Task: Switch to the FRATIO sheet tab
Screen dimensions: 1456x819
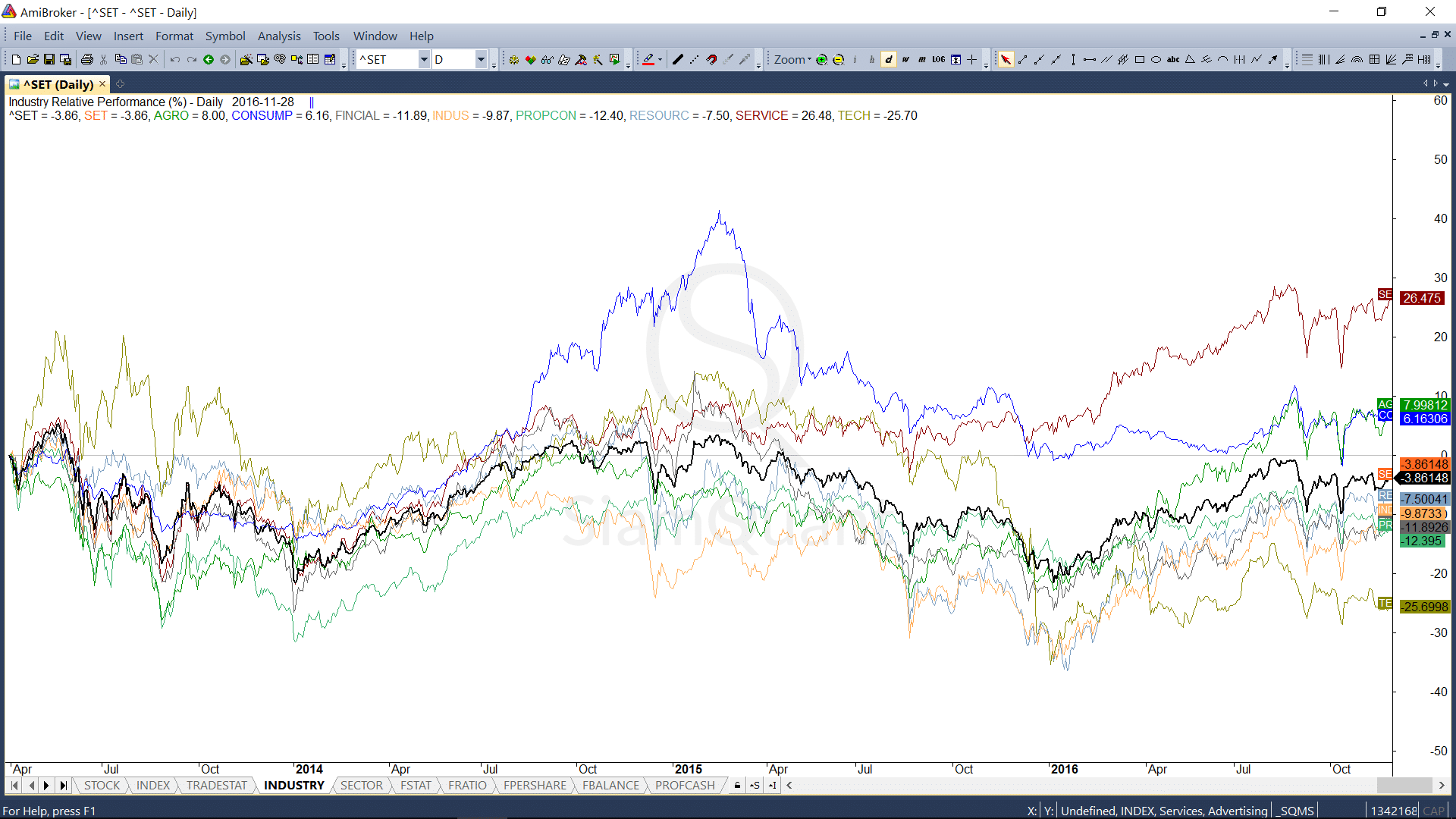Action: tap(467, 786)
